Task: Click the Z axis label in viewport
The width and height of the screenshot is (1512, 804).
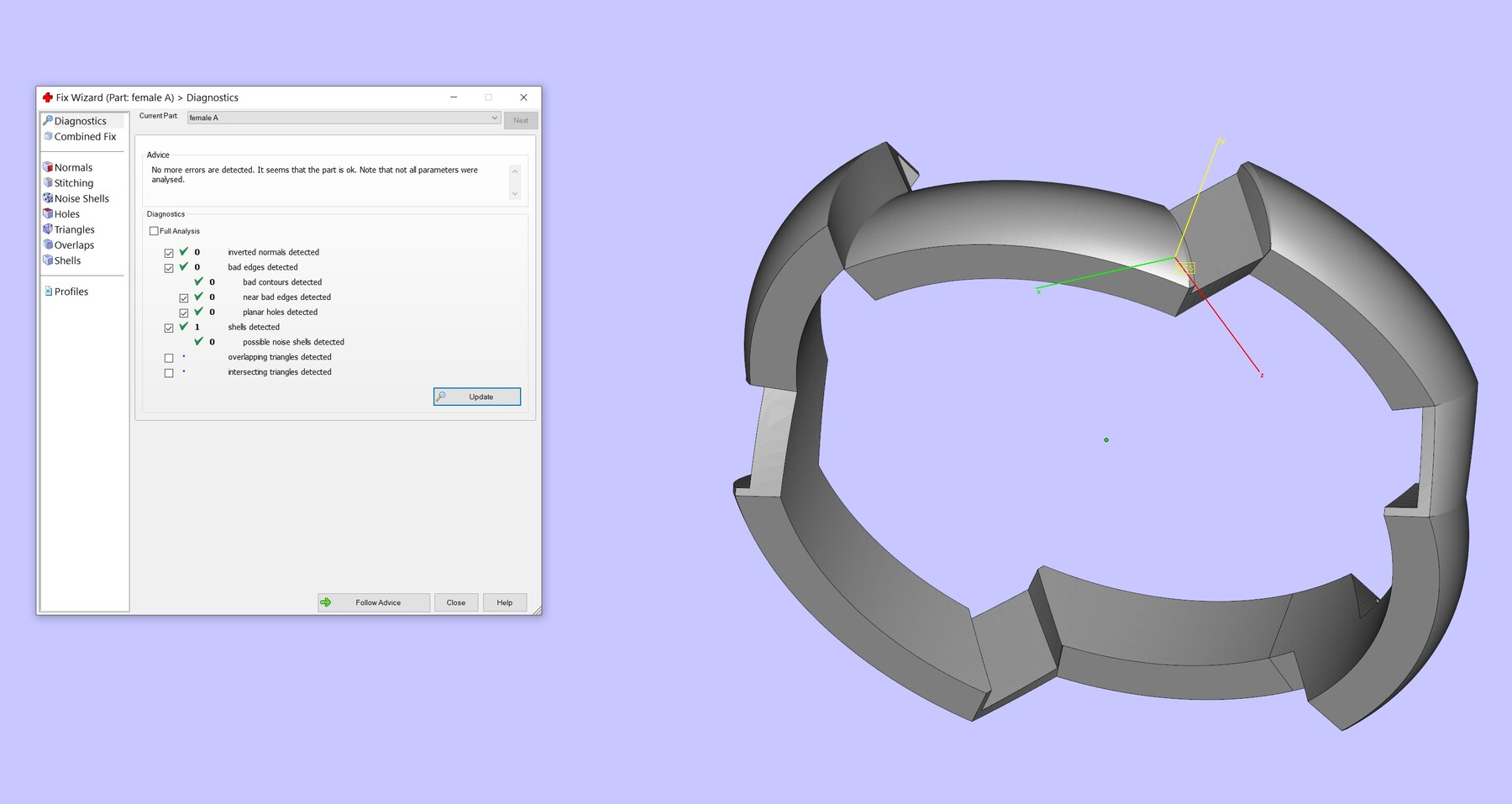Action: click(x=1262, y=376)
